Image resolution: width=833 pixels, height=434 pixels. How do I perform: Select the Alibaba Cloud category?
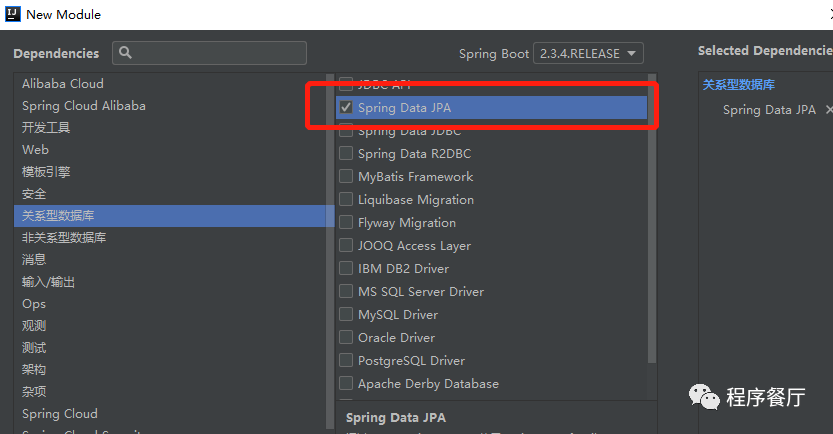pyautogui.click(x=63, y=83)
